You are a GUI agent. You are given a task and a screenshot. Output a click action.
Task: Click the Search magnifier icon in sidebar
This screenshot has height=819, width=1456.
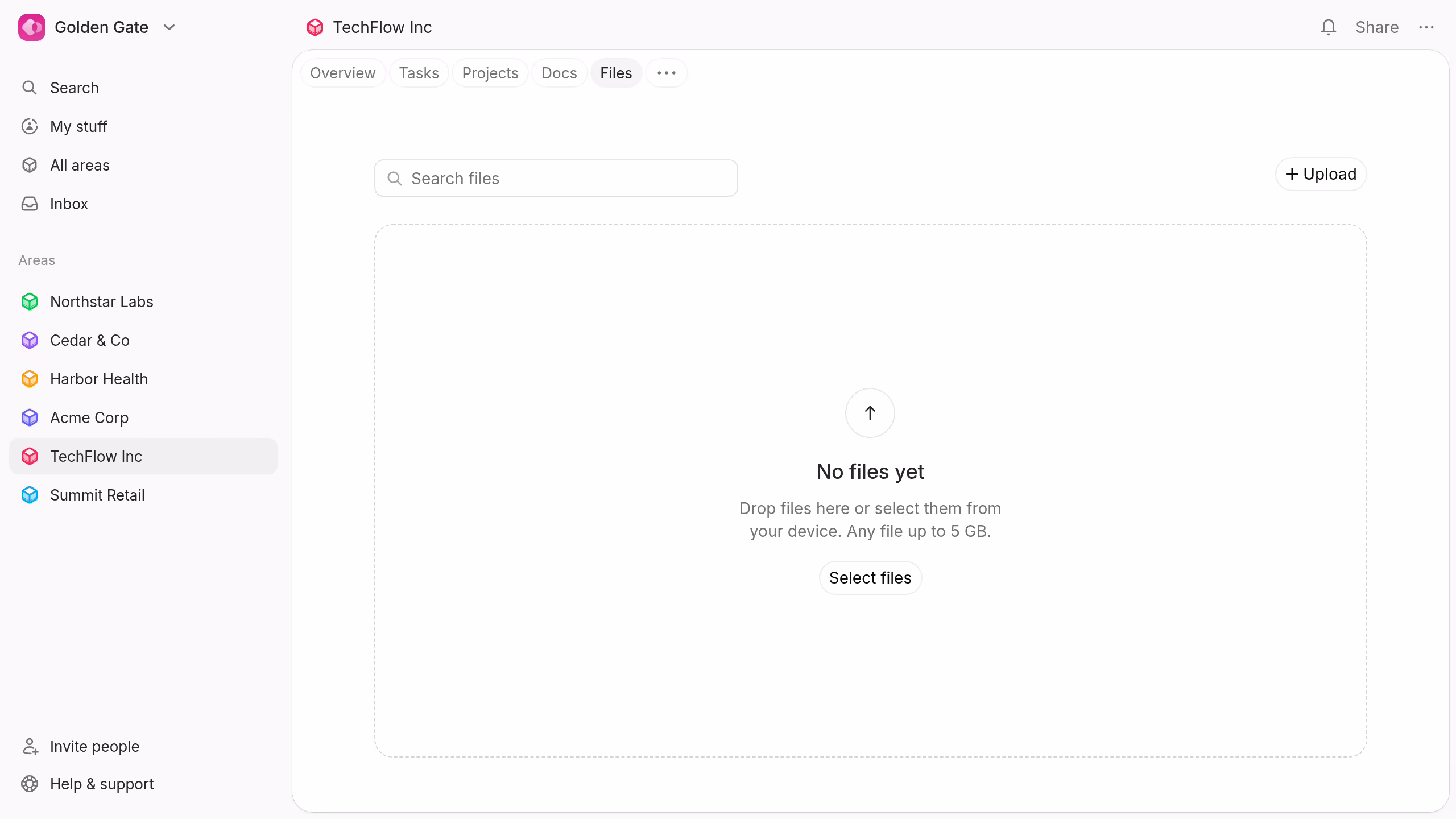[x=30, y=88]
